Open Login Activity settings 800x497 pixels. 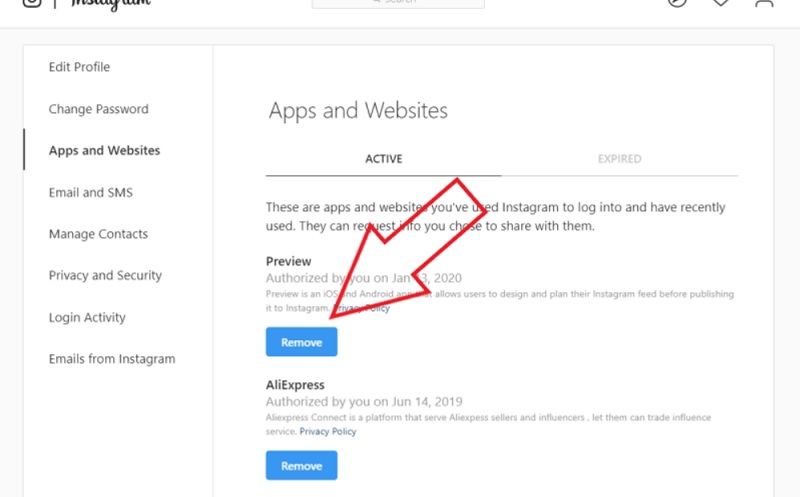pyautogui.click(x=87, y=317)
